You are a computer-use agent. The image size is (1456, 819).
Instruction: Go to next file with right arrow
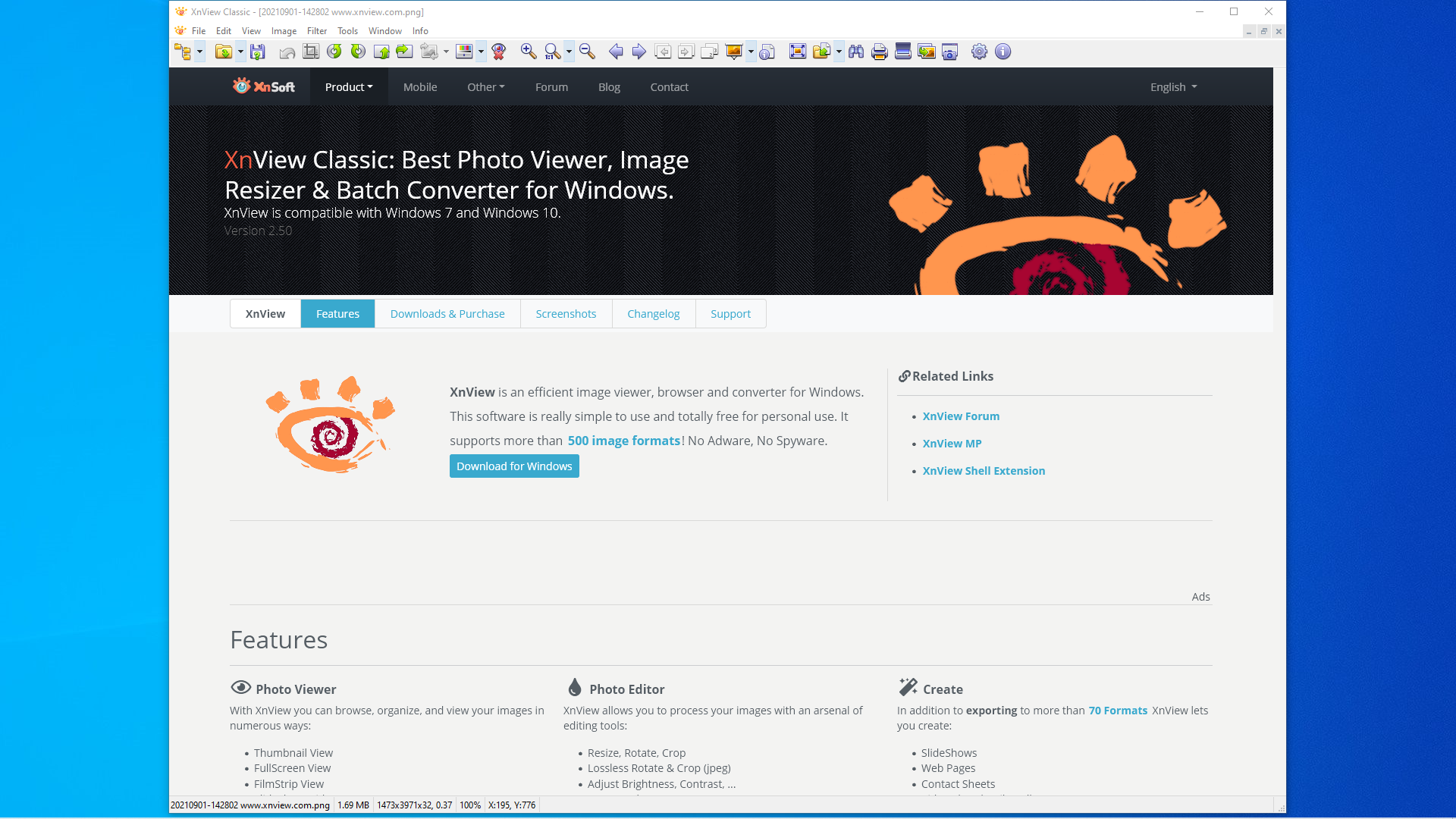tap(639, 52)
